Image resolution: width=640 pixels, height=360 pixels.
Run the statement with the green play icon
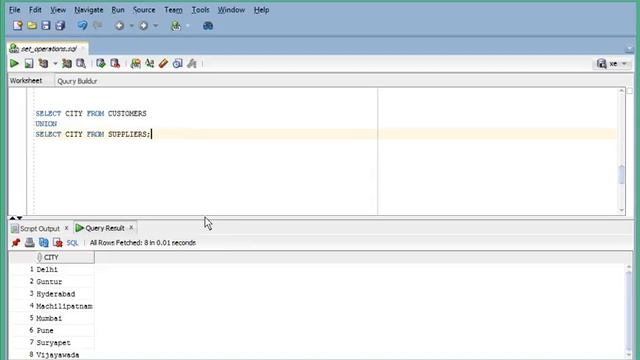pyautogui.click(x=14, y=64)
